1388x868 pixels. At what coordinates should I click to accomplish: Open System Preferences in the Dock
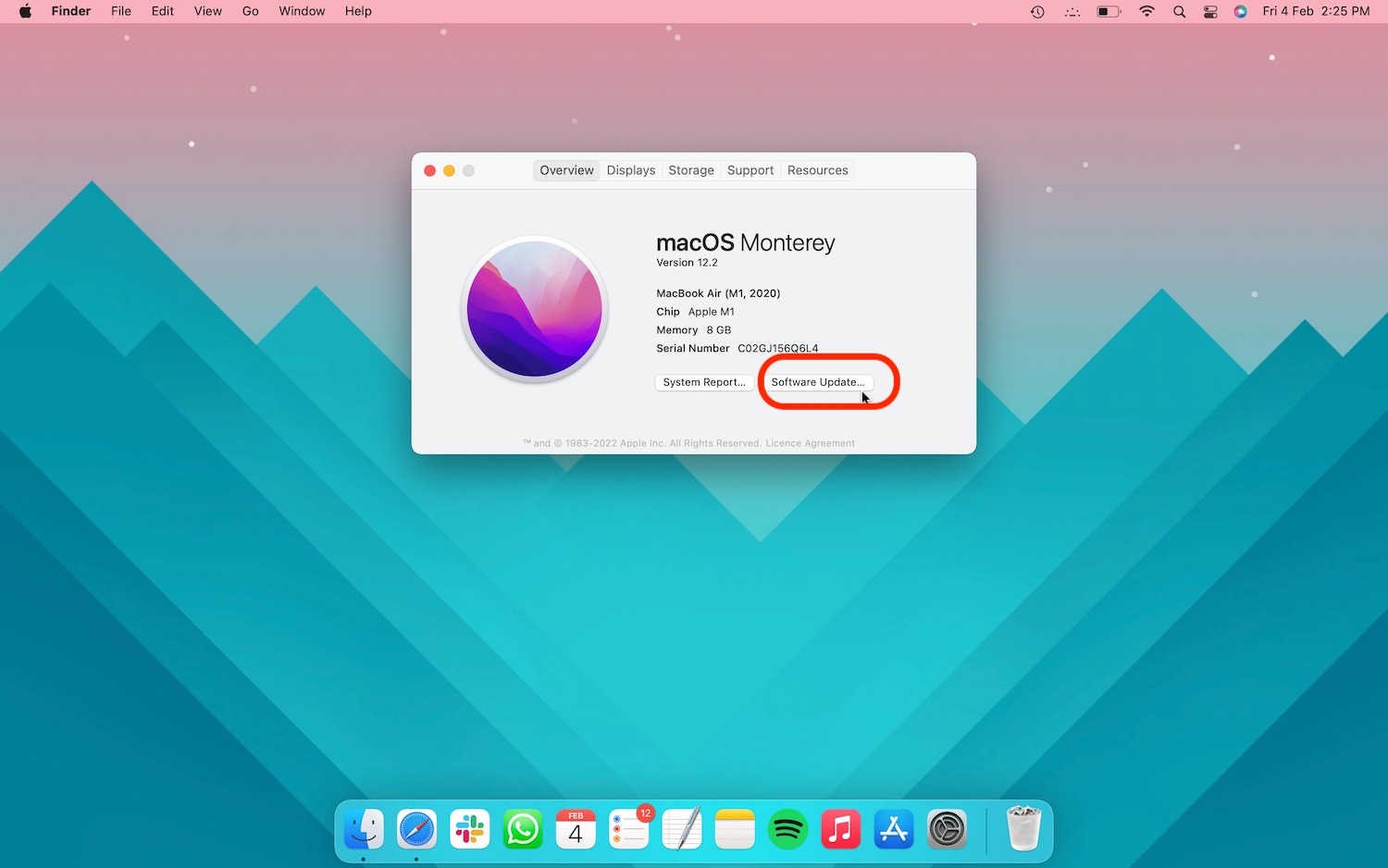[947, 829]
